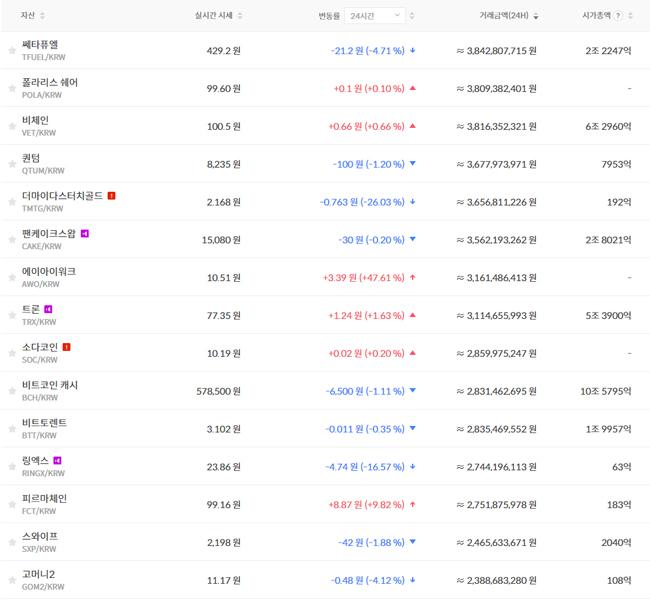This screenshot has width=650, height=604.
Task: Click the 시가총액 column header label
Action: pyautogui.click(x=590, y=16)
